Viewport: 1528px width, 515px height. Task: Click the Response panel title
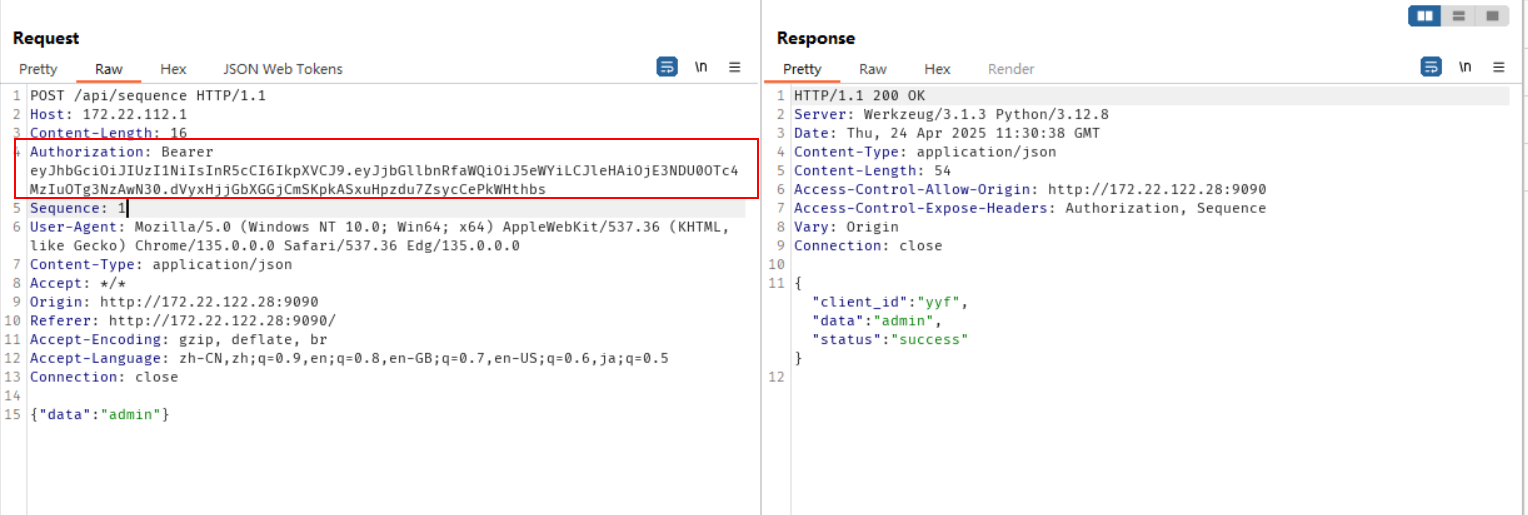tap(816, 38)
